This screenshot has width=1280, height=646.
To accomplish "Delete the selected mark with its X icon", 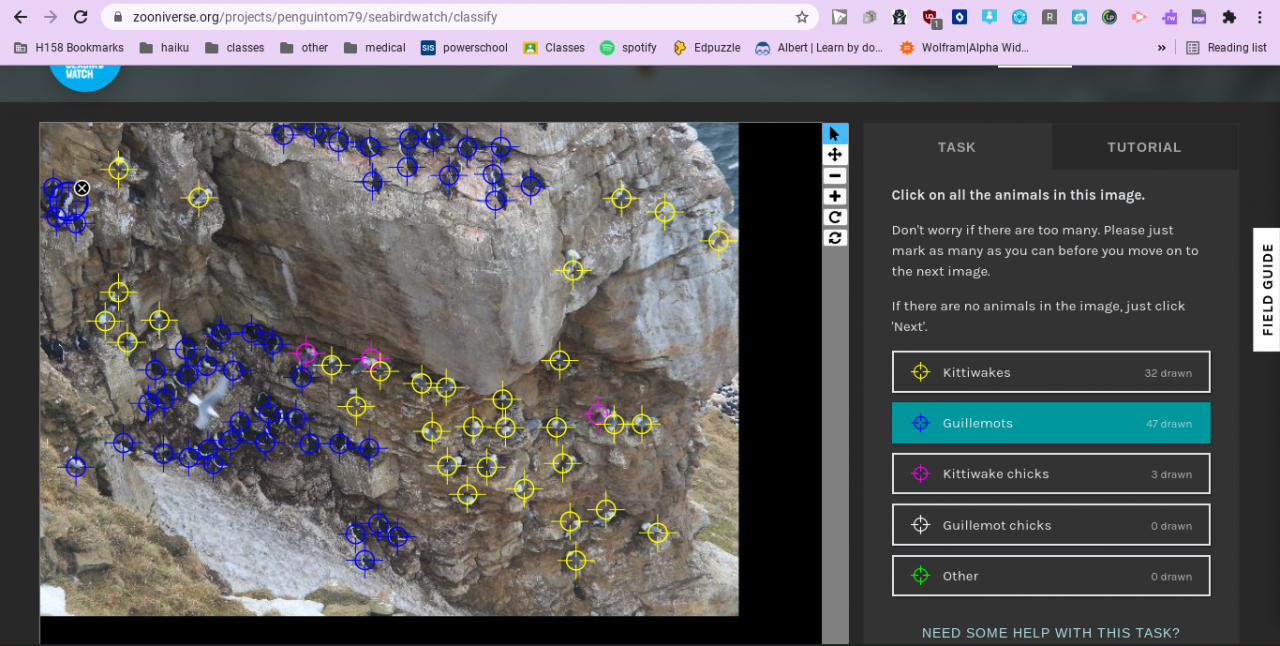I will click(x=82, y=188).
